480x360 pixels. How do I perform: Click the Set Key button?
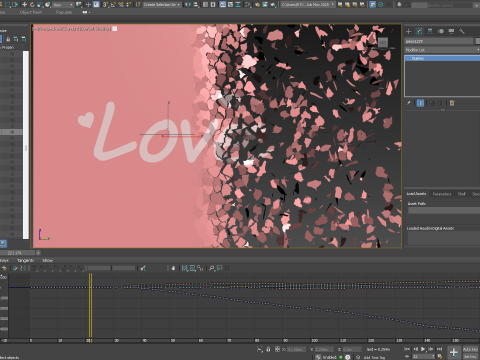point(470,357)
